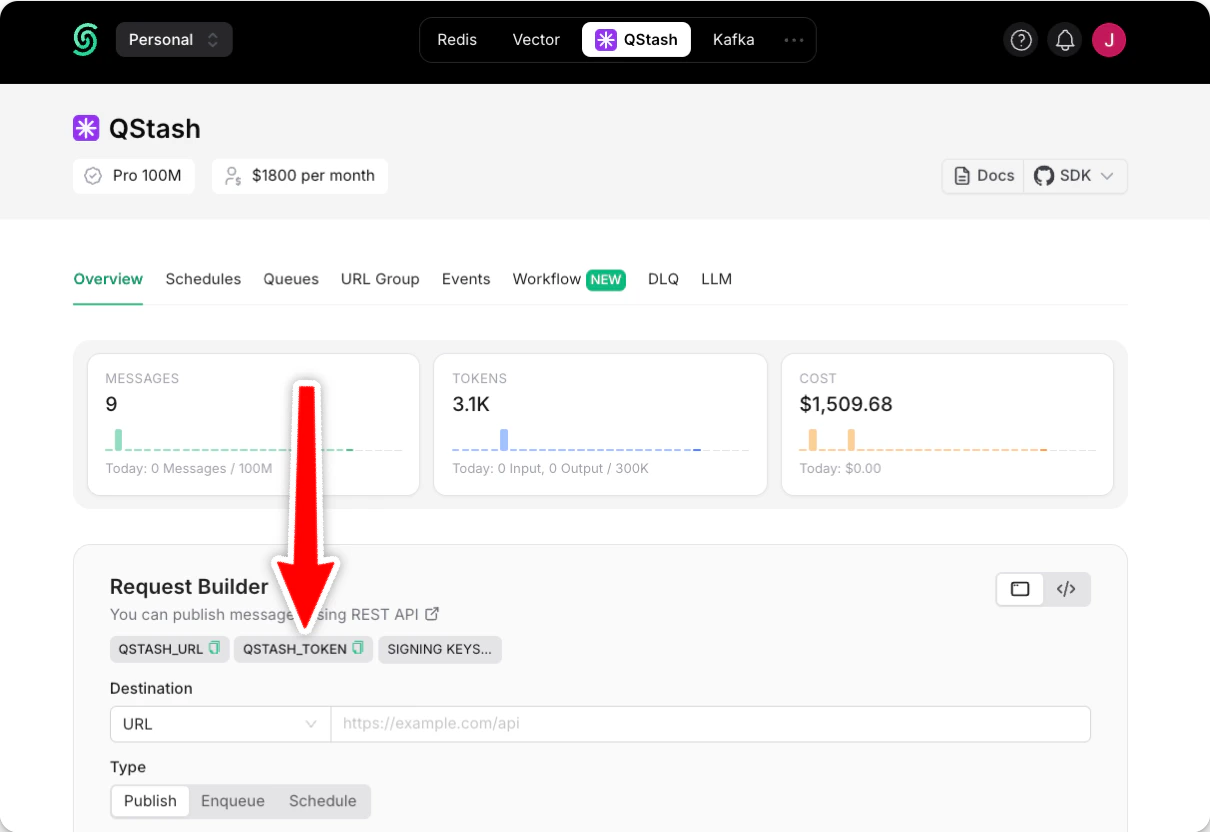Click 'Today: 0 Messages / 100M' text
The height and width of the screenshot is (833, 1211).
[189, 469]
